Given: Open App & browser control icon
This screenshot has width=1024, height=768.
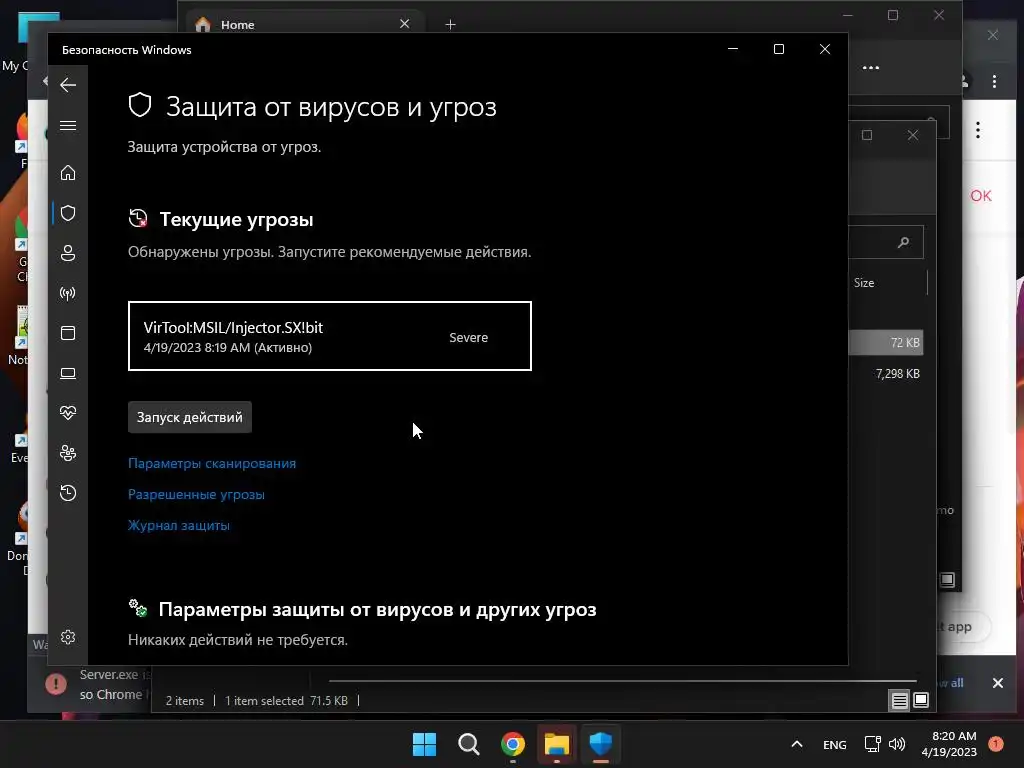Looking at the screenshot, I should (68, 333).
